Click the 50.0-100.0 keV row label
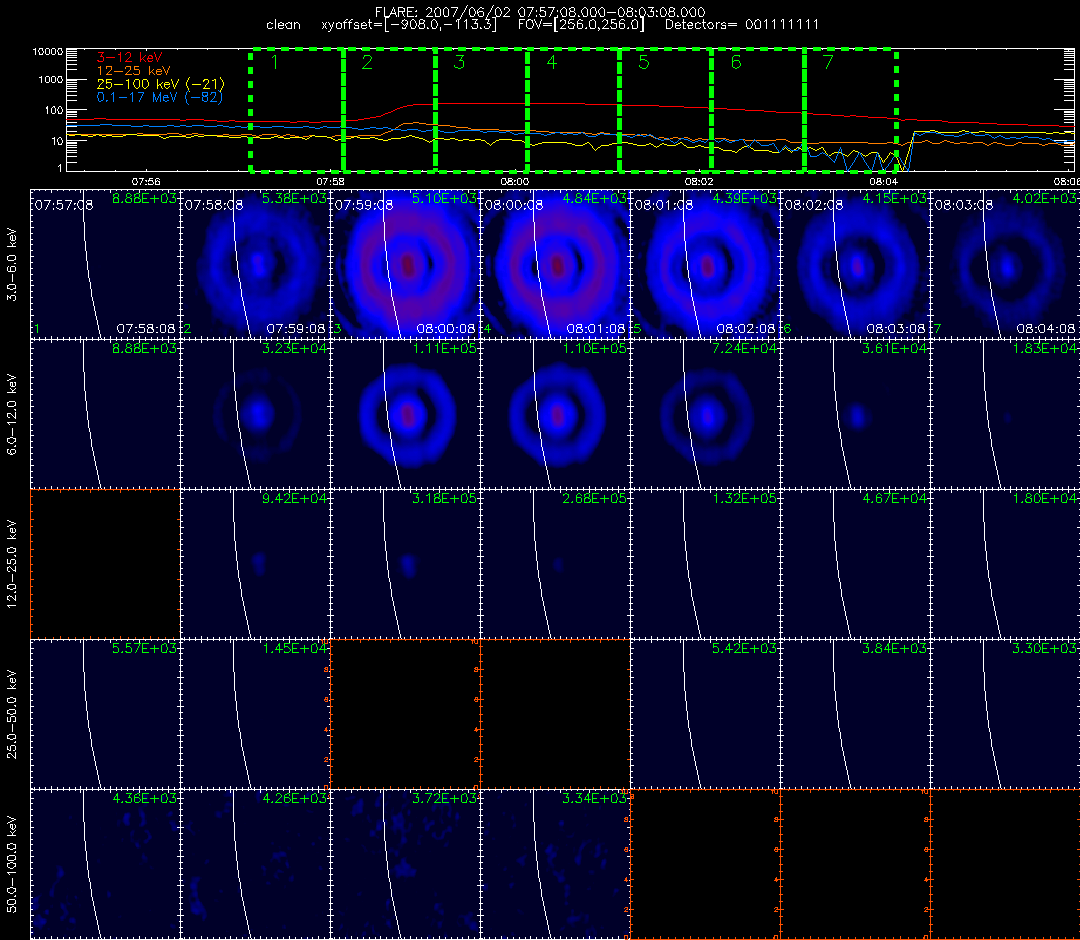Screen dimensions: 1080x940 [12, 864]
